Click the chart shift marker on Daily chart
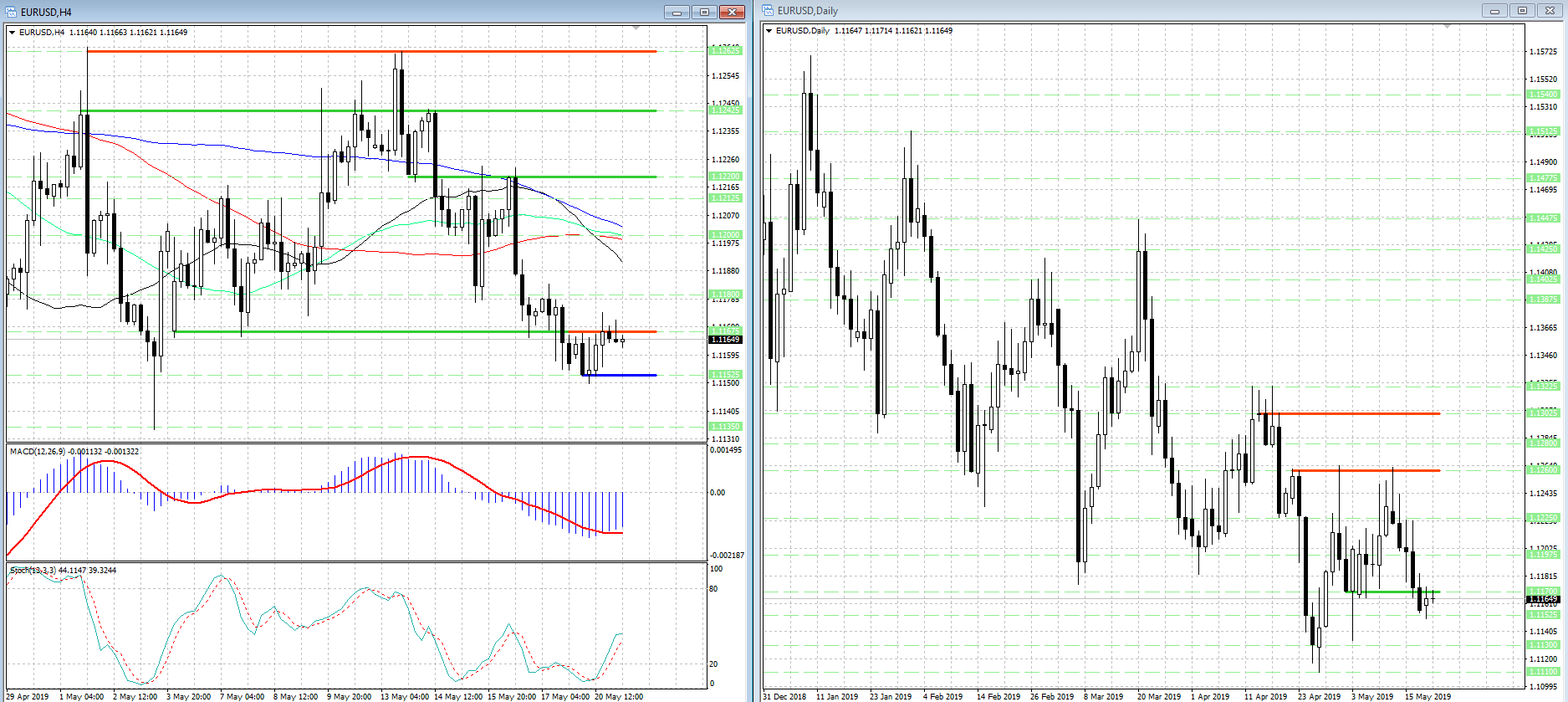Screen dimensions: 1568x702 (1447, 27)
